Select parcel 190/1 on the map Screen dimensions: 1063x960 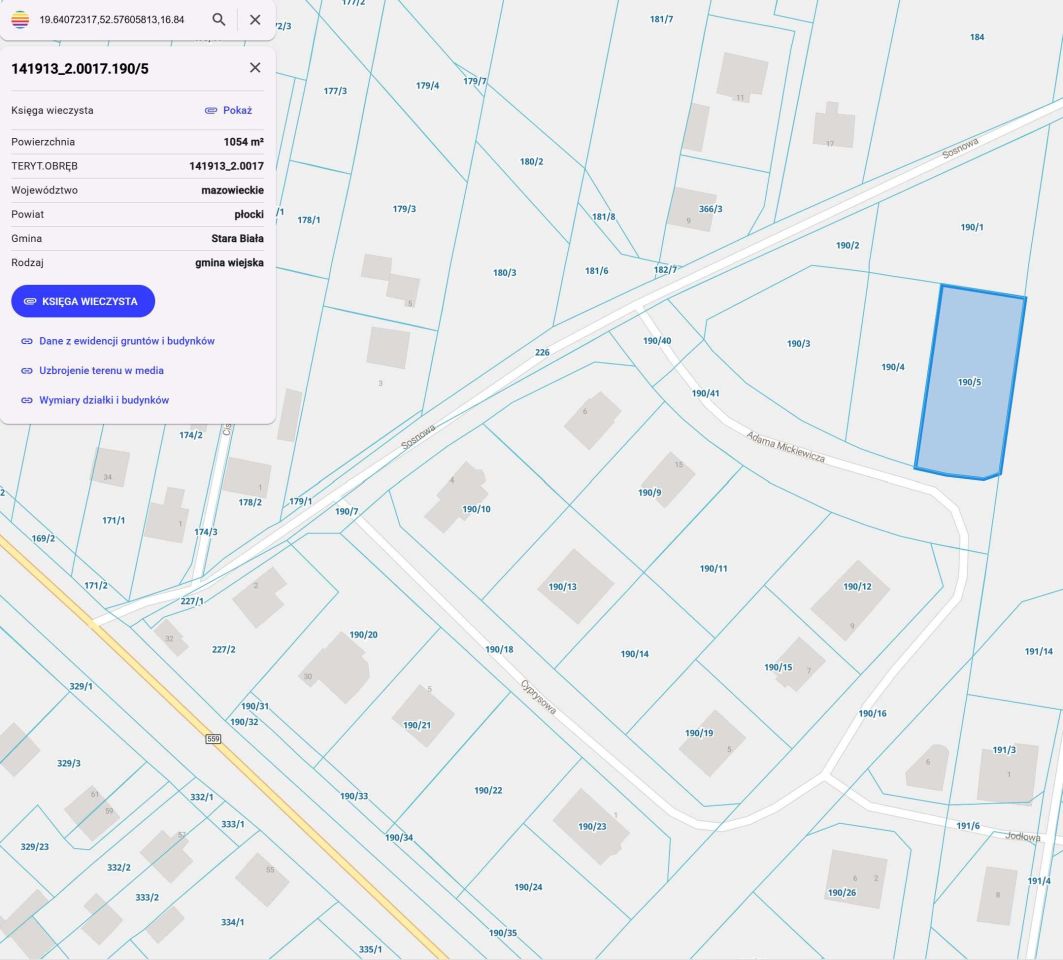tap(971, 227)
